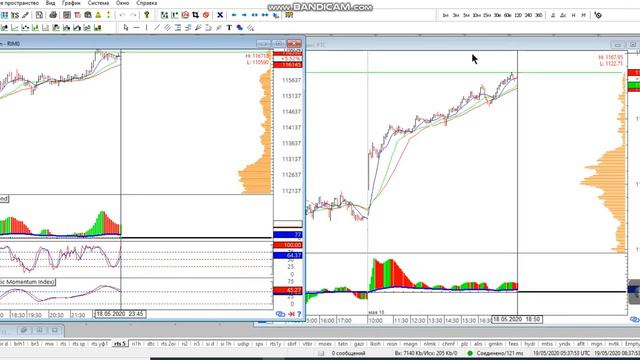The image size is (640, 360).
Task: Click the undo arrow icon
Action: (122, 15)
